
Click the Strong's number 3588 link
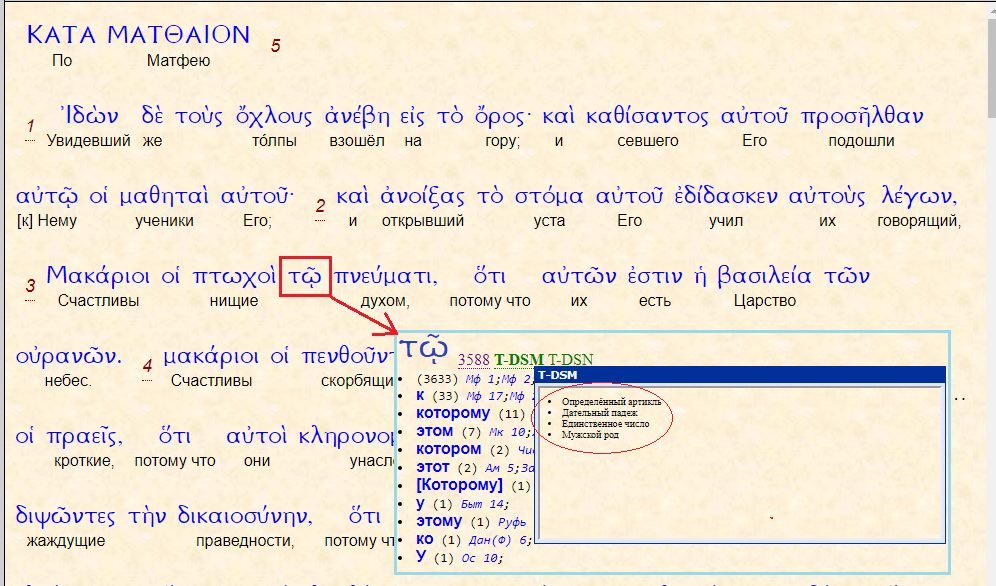click(473, 359)
